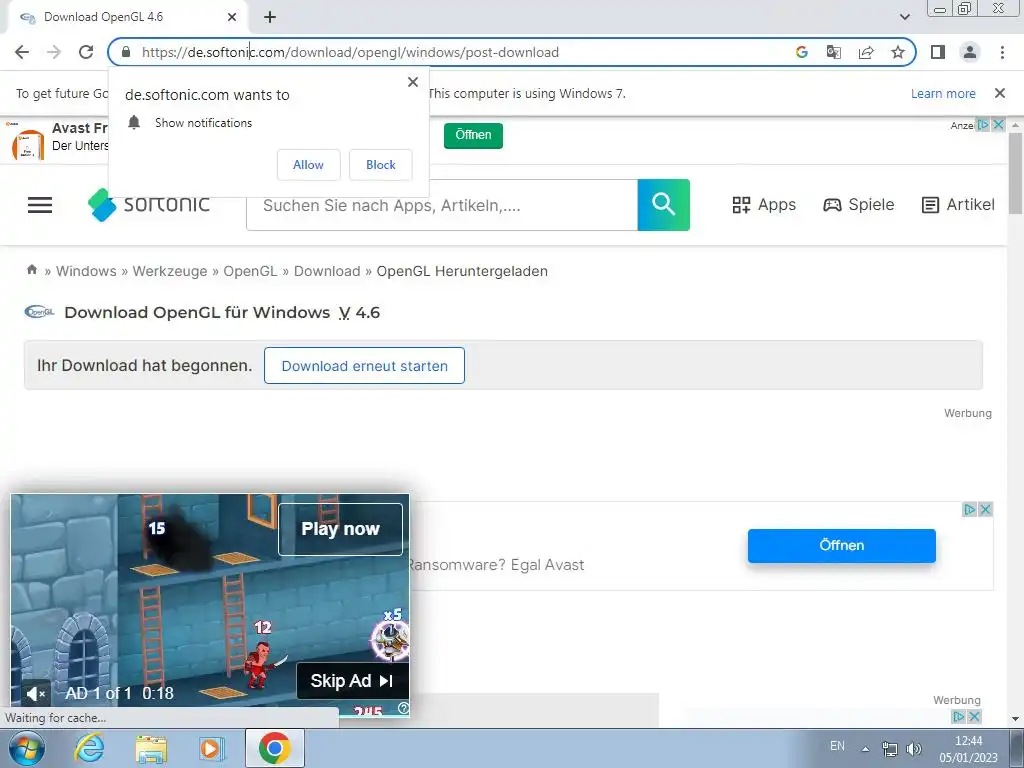Open a new browser tab

(x=270, y=17)
